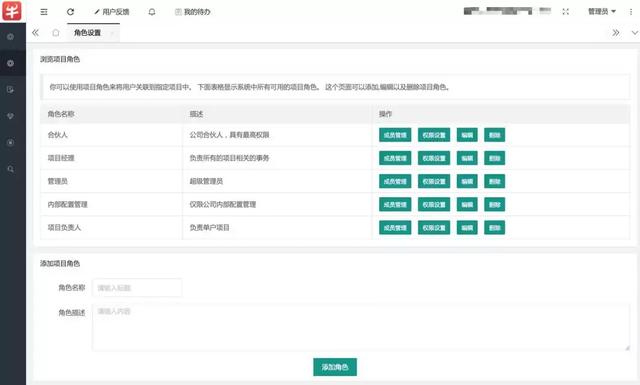Screen dimensions: 640x385
Task: Open the fifth sidebar circular icon
Action: point(11,142)
